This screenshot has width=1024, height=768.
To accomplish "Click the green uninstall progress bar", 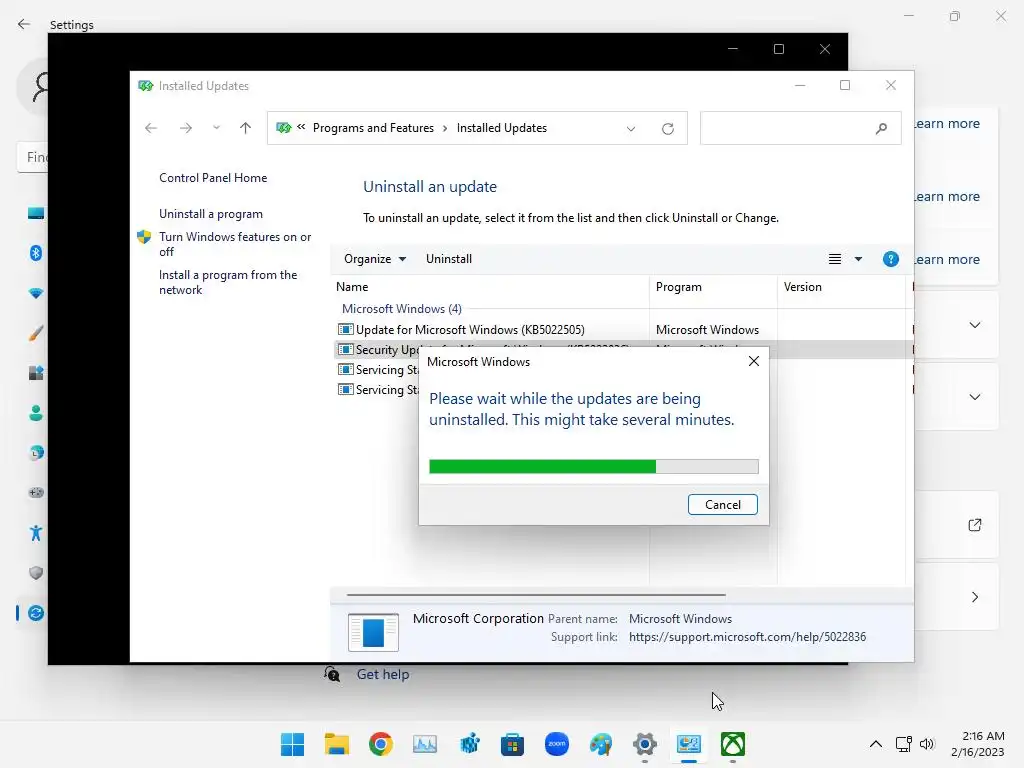I will tap(594, 466).
